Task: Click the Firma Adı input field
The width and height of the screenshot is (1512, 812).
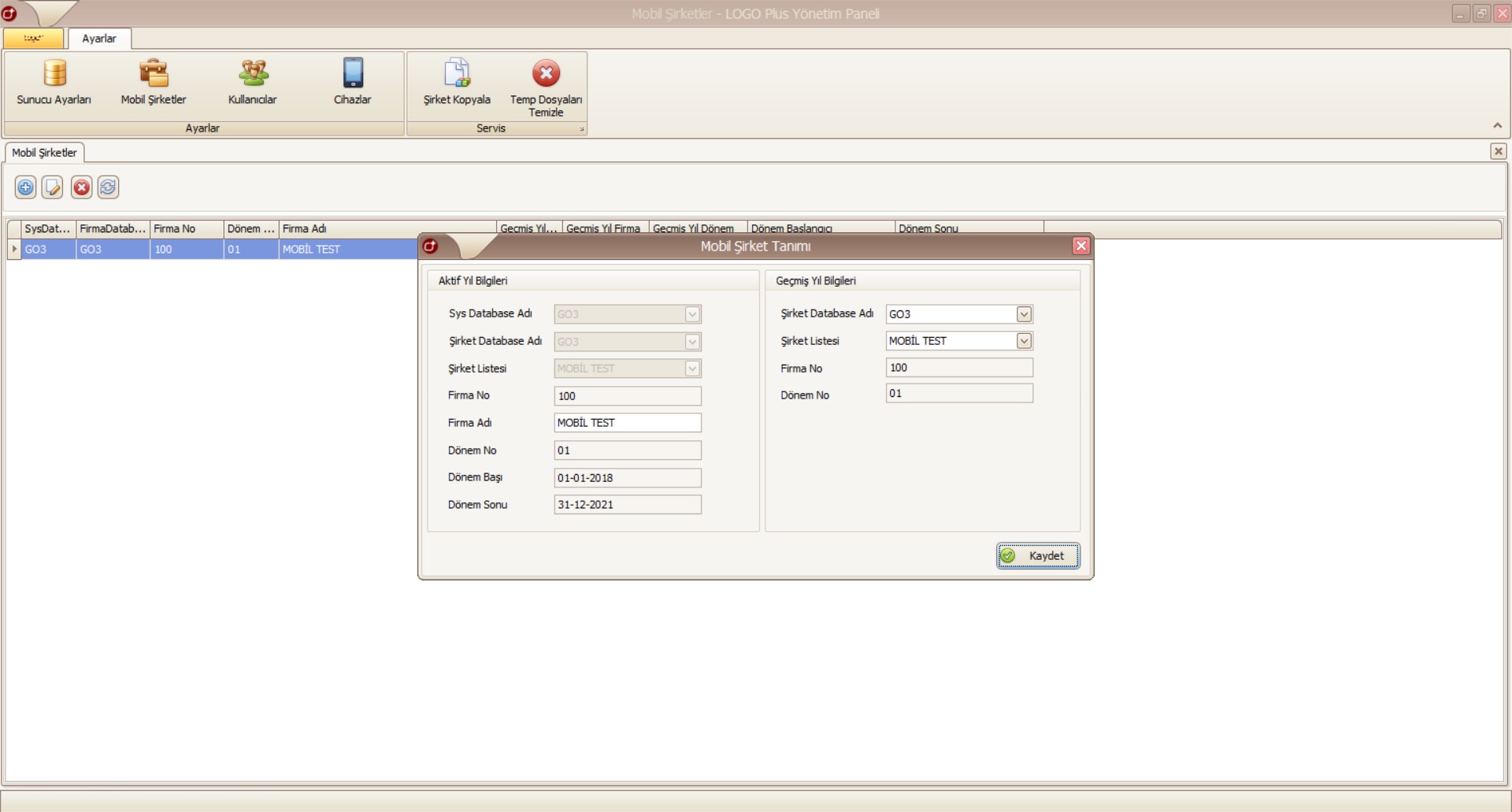Action: [x=627, y=423]
